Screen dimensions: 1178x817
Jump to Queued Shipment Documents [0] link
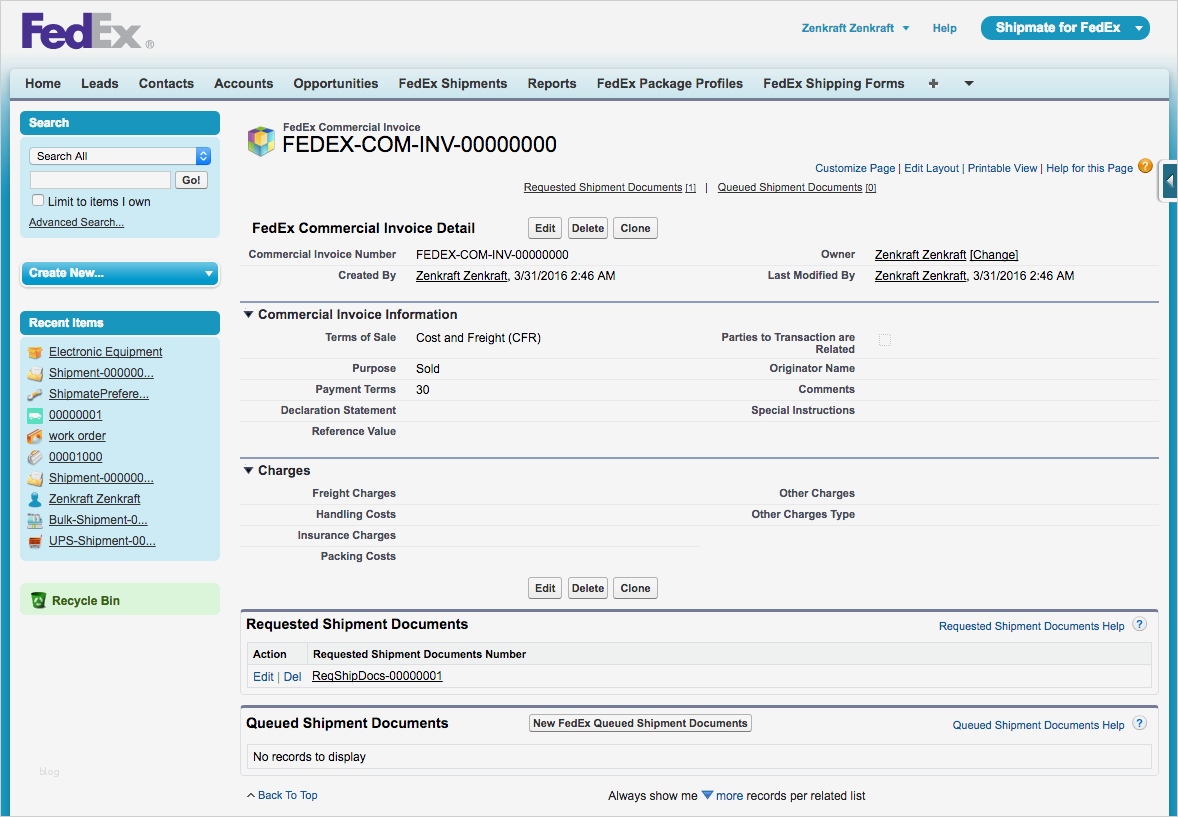click(x=796, y=187)
